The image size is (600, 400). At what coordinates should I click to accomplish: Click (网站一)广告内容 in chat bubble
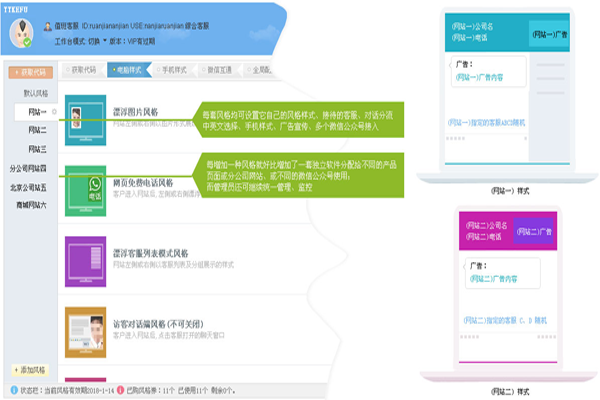[479, 77]
